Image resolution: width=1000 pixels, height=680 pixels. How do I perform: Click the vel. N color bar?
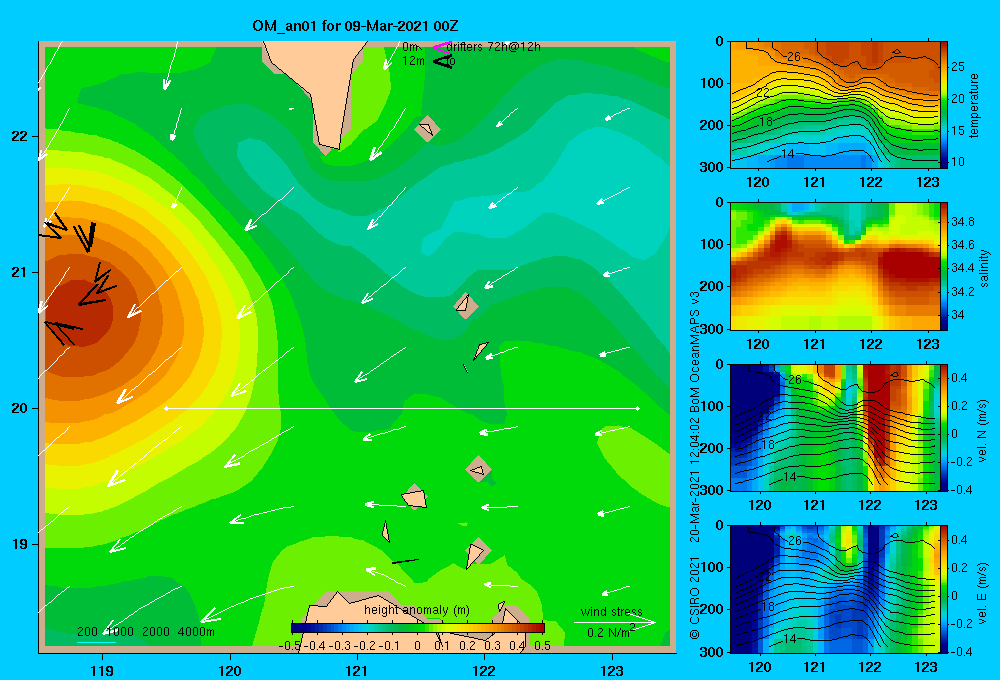tap(943, 427)
